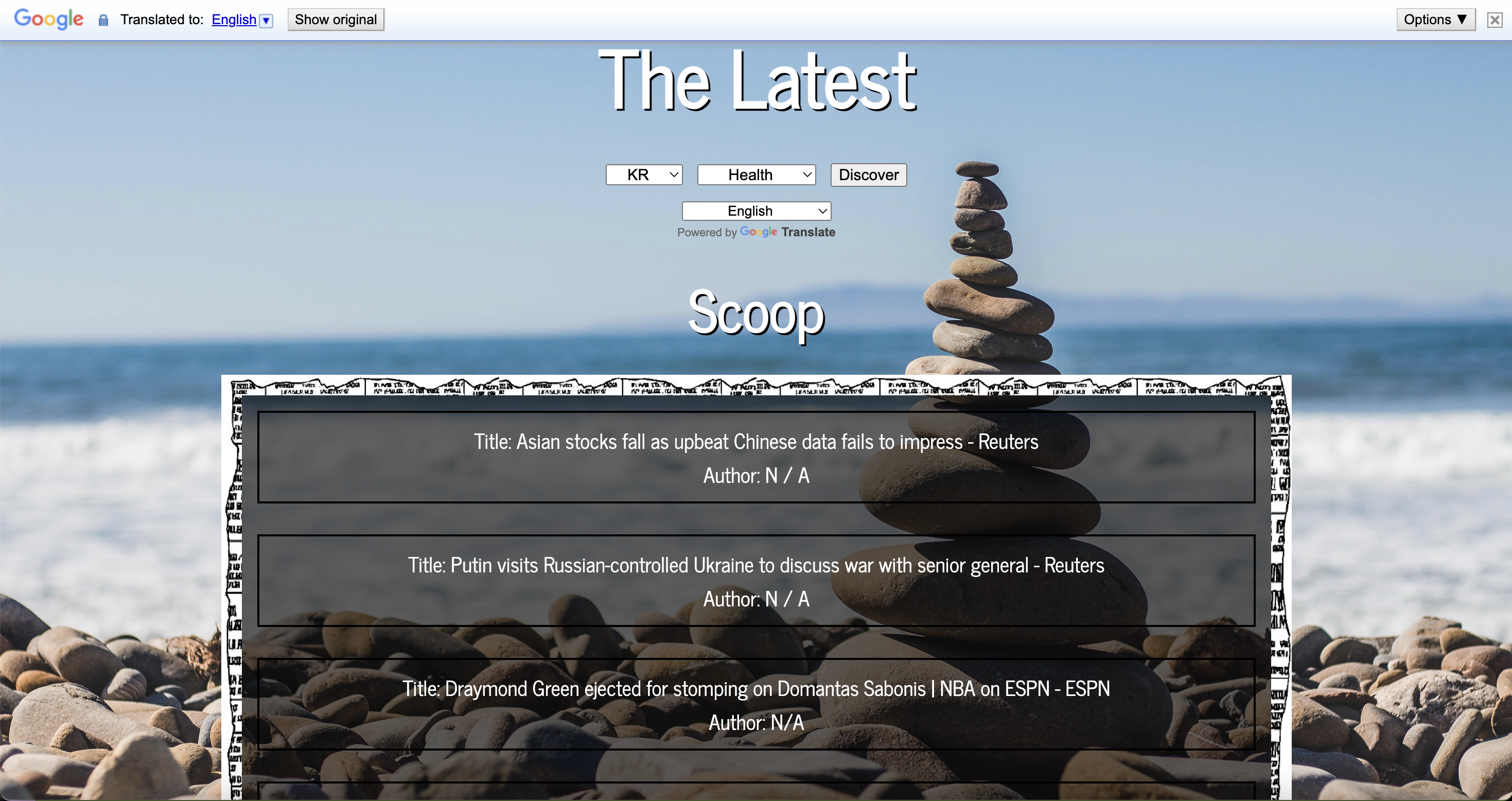
Task: Open the translate bar language arrow menu
Action: pyautogui.click(x=267, y=21)
